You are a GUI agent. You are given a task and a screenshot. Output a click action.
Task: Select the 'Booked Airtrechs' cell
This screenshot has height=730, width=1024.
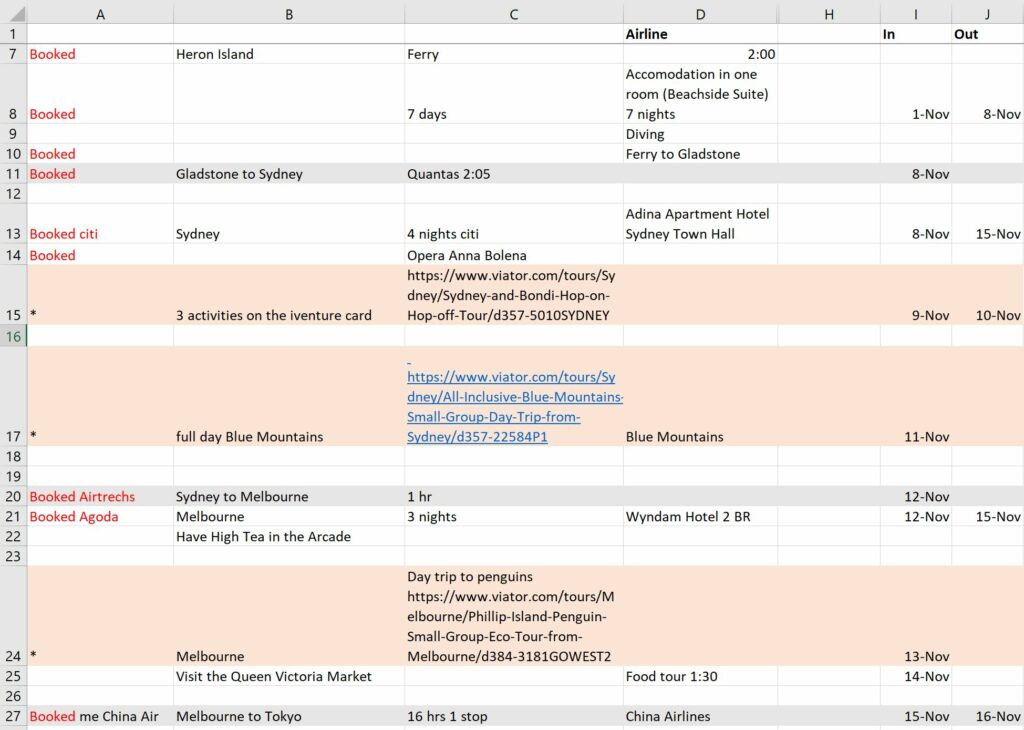(100, 496)
